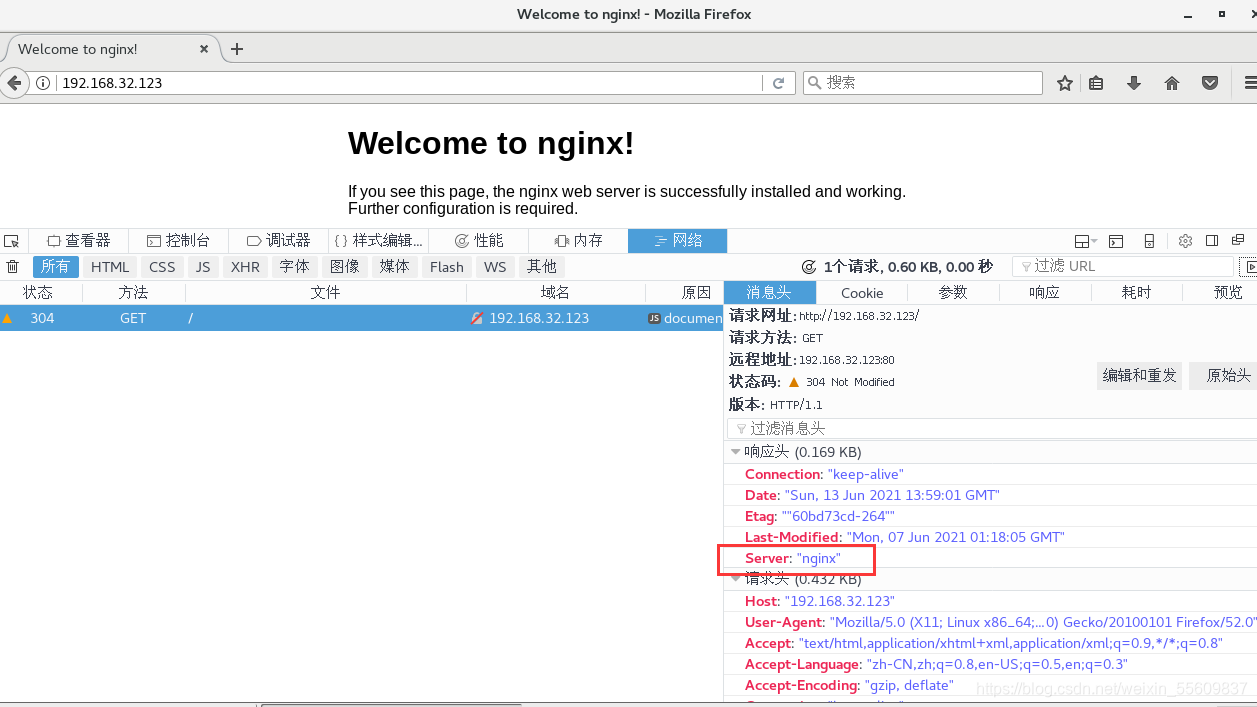
Task: Clear network requests with trash icon
Action: coord(13,267)
